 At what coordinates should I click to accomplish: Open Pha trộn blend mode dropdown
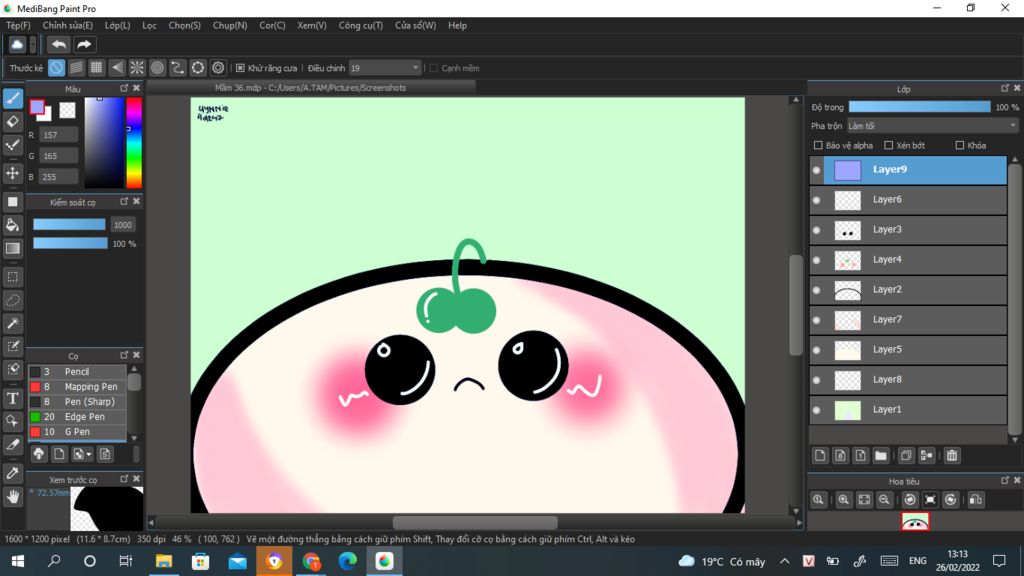[933, 125]
